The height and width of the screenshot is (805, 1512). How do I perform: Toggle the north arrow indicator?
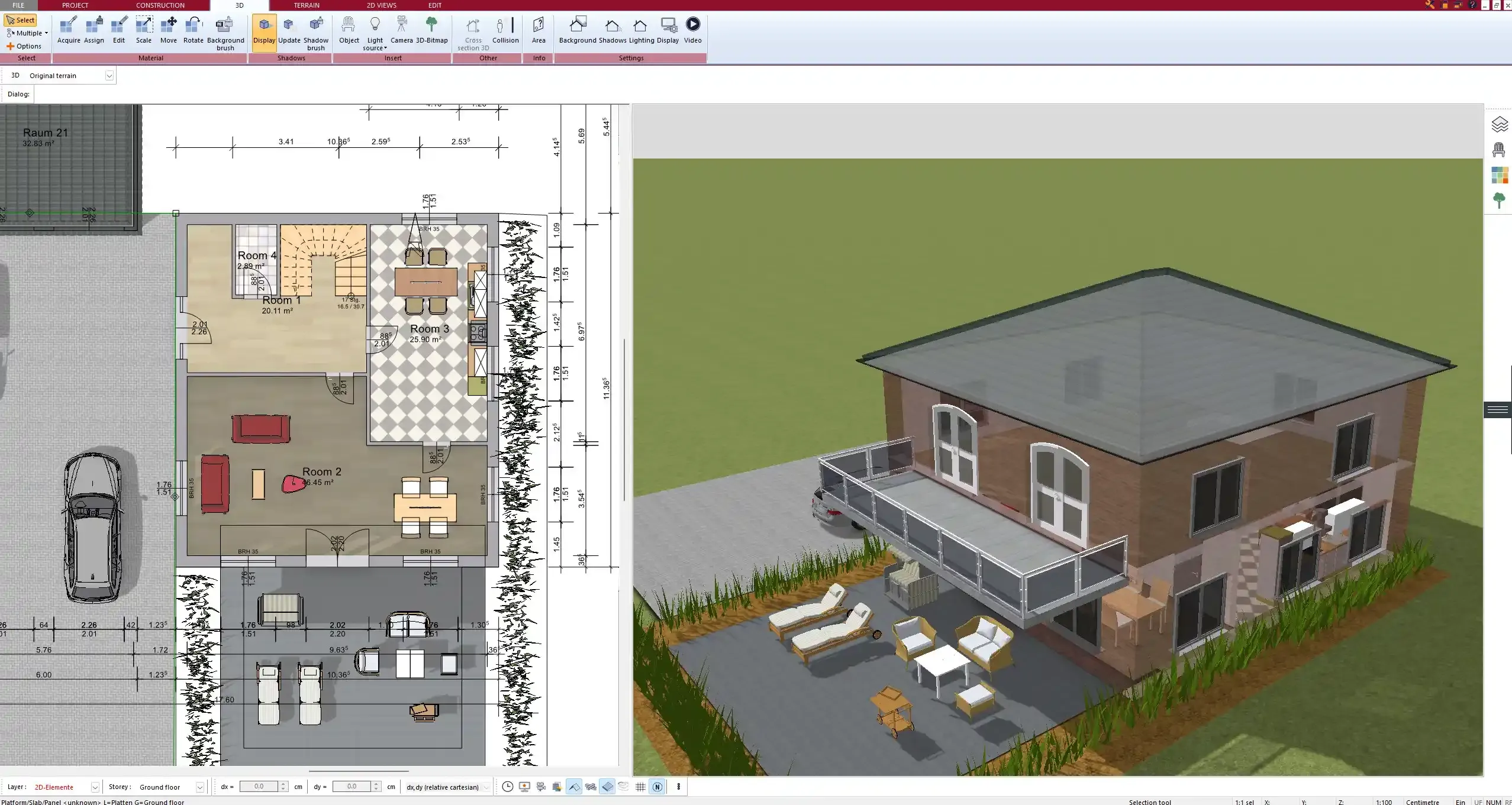pyautogui.click(x=657, y=787)
